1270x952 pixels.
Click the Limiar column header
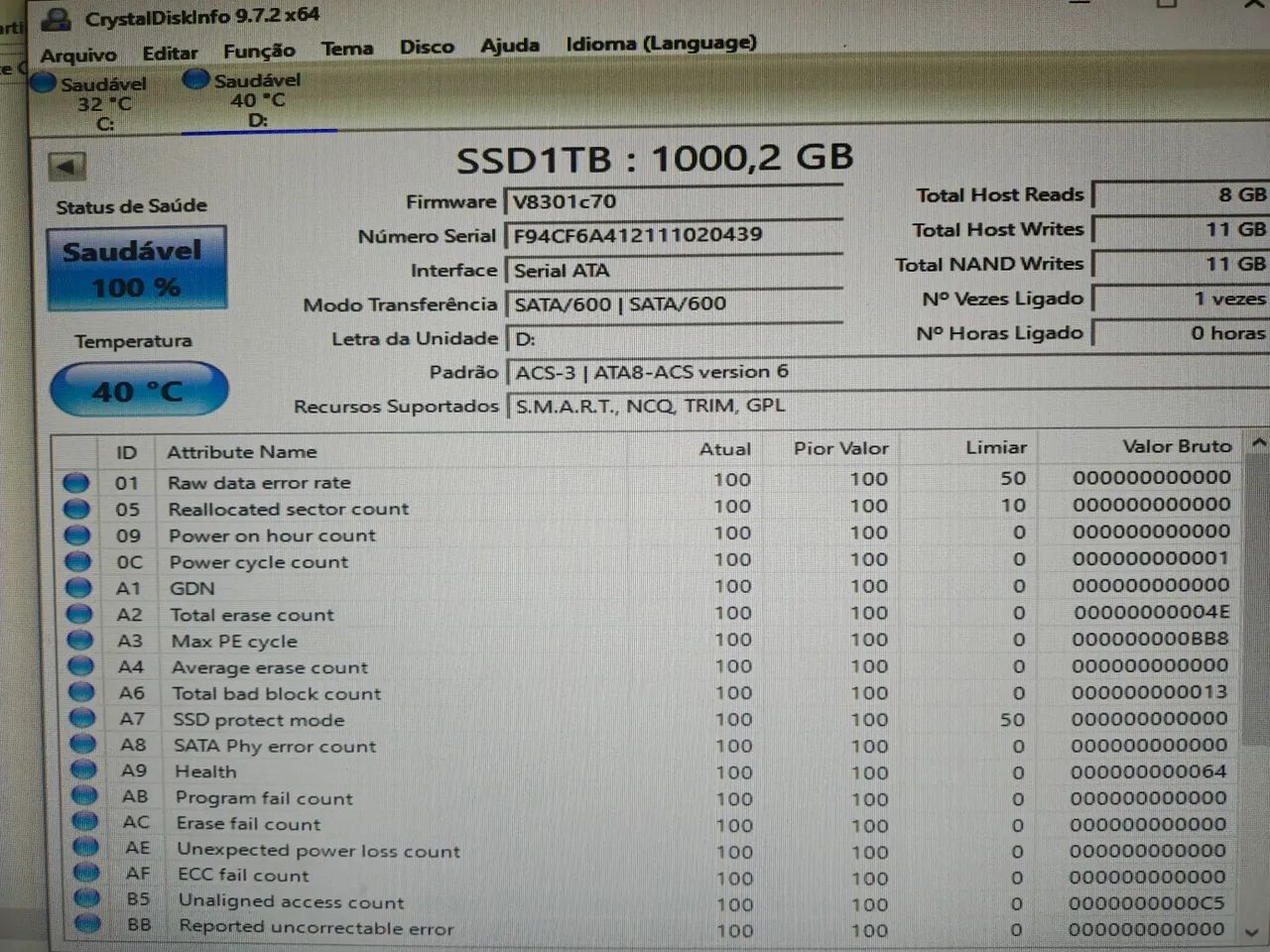coord(967,447)
